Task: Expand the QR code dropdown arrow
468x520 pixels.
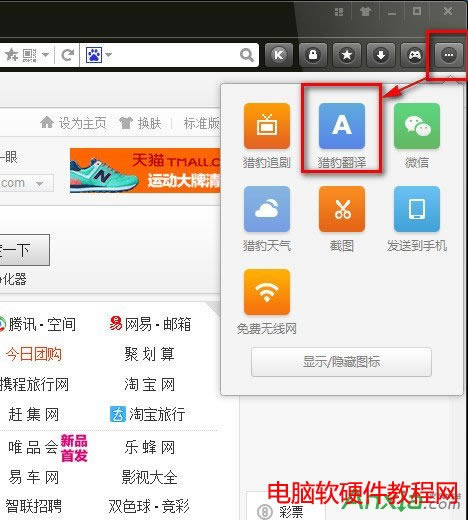Action: 45,54
